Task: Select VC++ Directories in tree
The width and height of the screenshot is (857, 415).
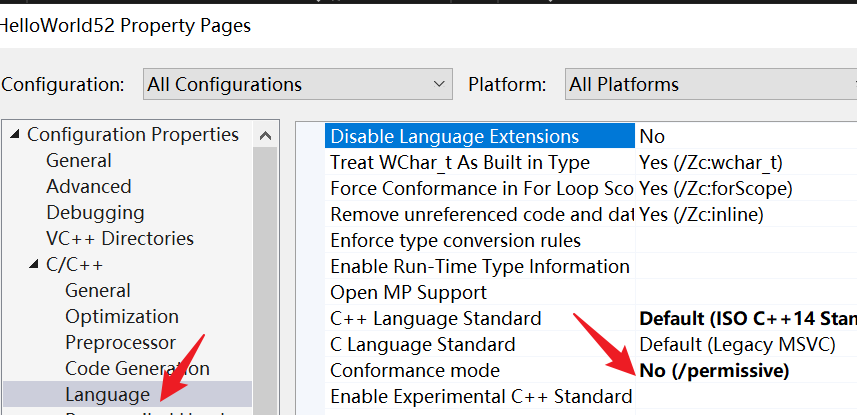Action: pos(119,239)
